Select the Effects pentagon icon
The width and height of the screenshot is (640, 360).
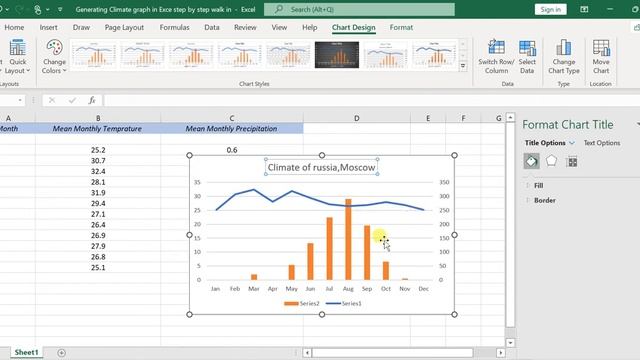(x=551, y=161)
